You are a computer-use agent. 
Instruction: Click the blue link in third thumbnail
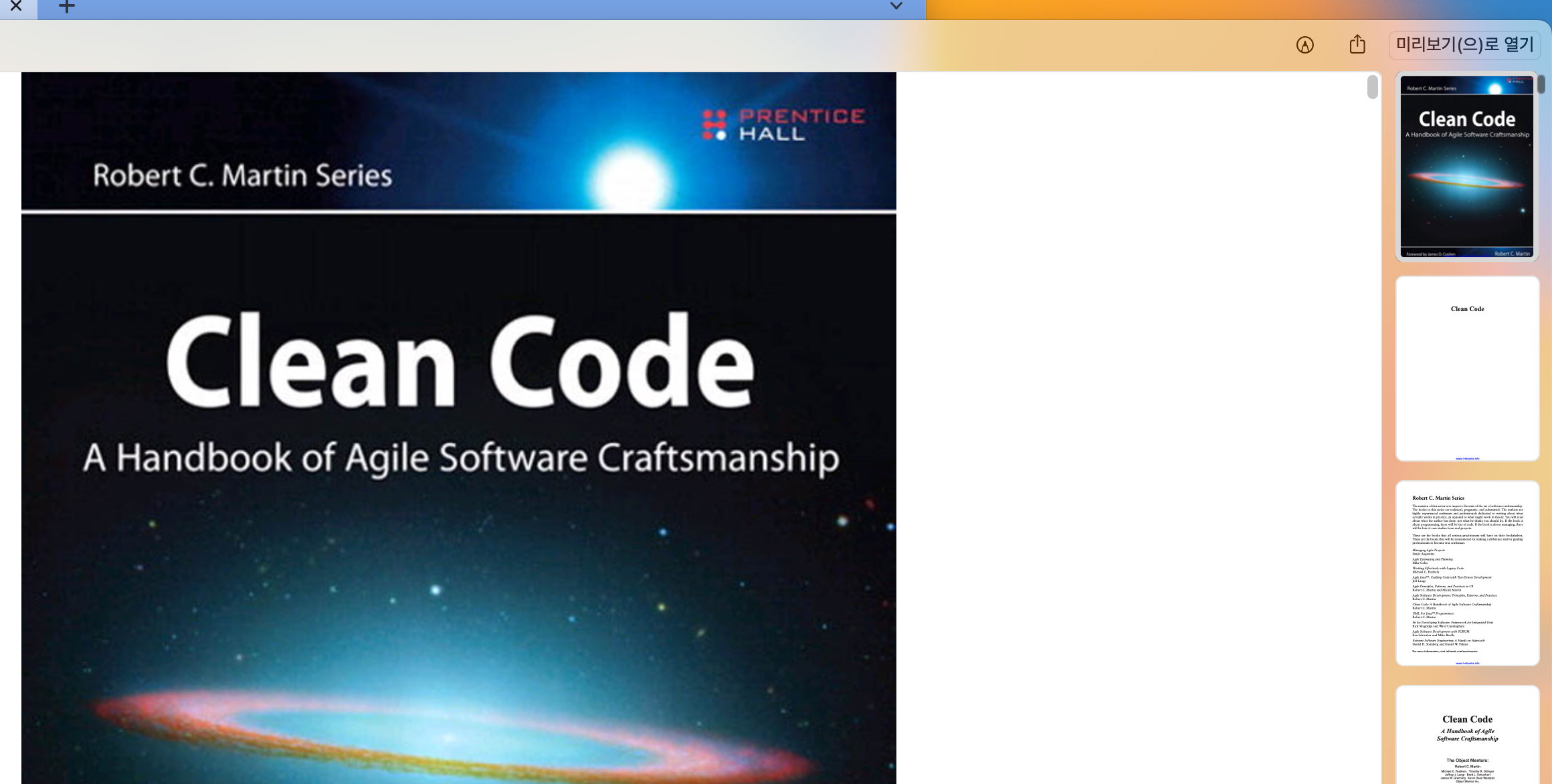click(x=1467, y=664)
